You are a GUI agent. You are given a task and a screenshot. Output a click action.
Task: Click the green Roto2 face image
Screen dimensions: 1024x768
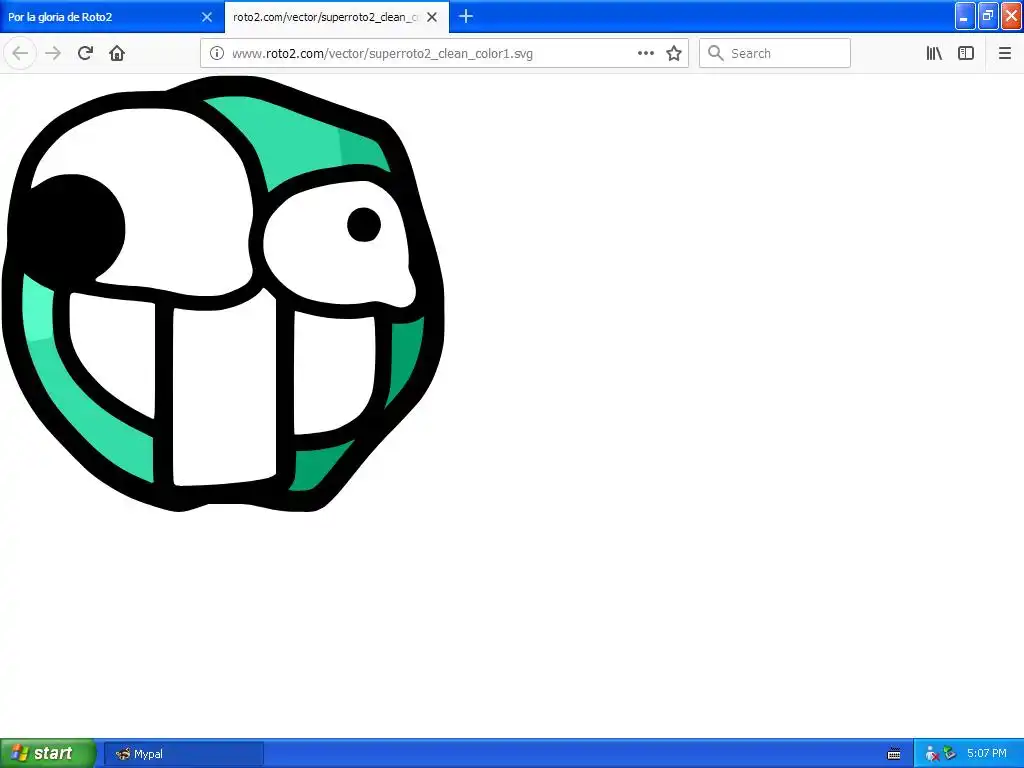coord(223,293)
